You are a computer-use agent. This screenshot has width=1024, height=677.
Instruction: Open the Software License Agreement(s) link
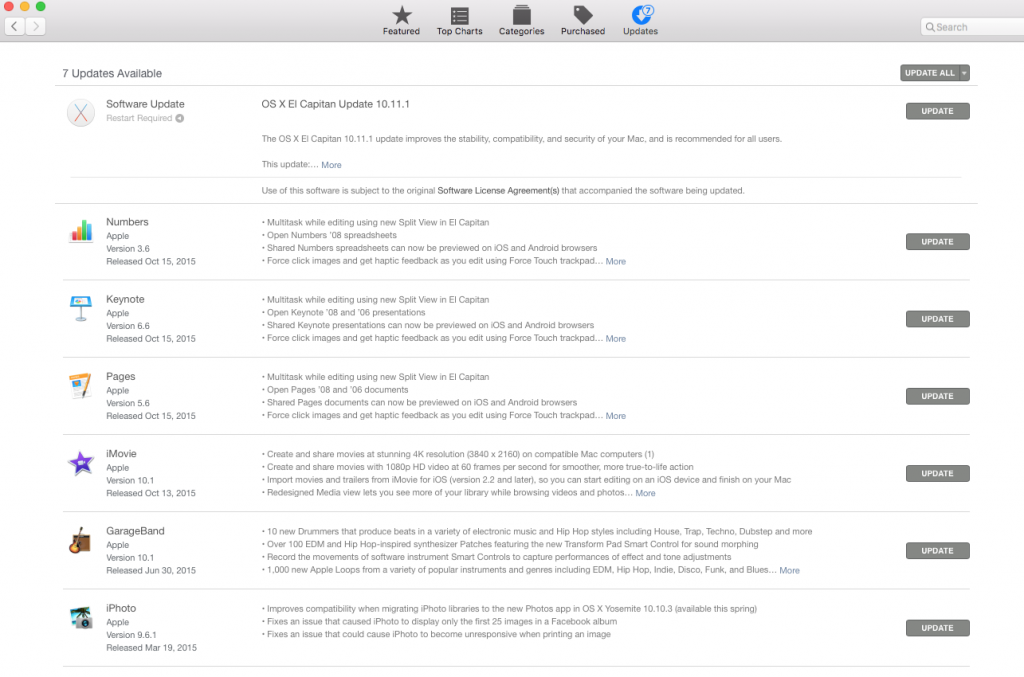tap(498, 191)
